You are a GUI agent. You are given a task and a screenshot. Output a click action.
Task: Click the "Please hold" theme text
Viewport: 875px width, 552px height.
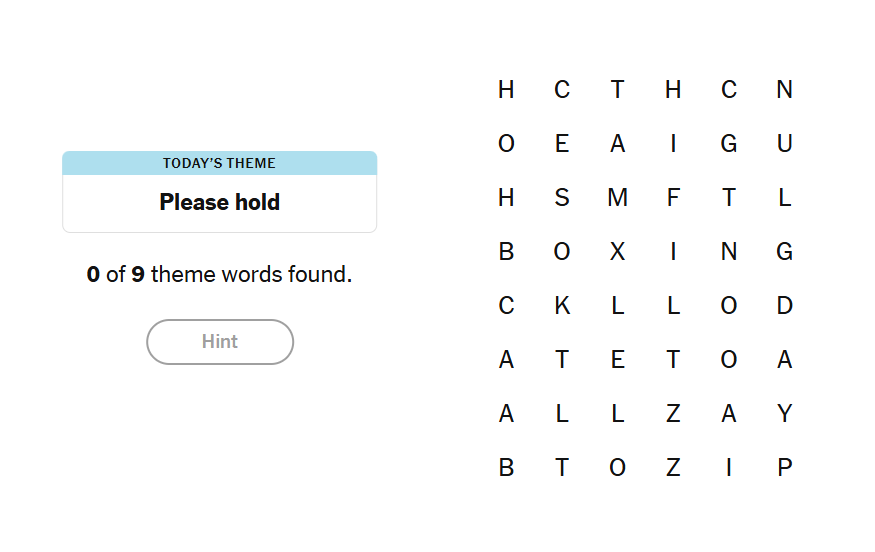pos(219,202)
